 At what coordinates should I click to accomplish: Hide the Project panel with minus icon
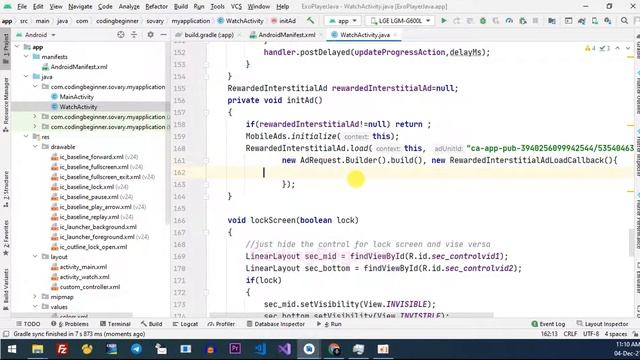pos(164,35)
